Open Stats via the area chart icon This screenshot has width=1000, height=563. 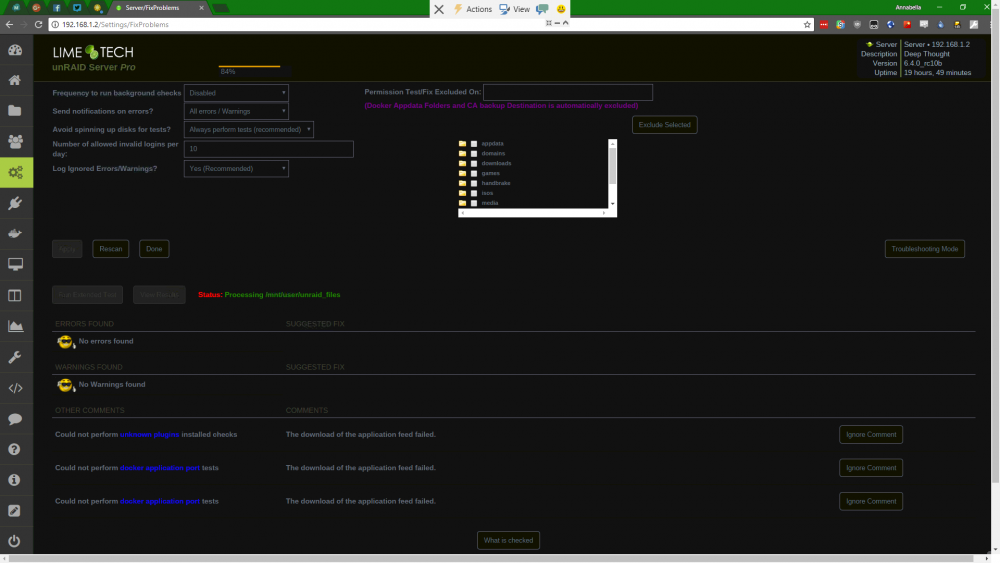coord(15,326)
